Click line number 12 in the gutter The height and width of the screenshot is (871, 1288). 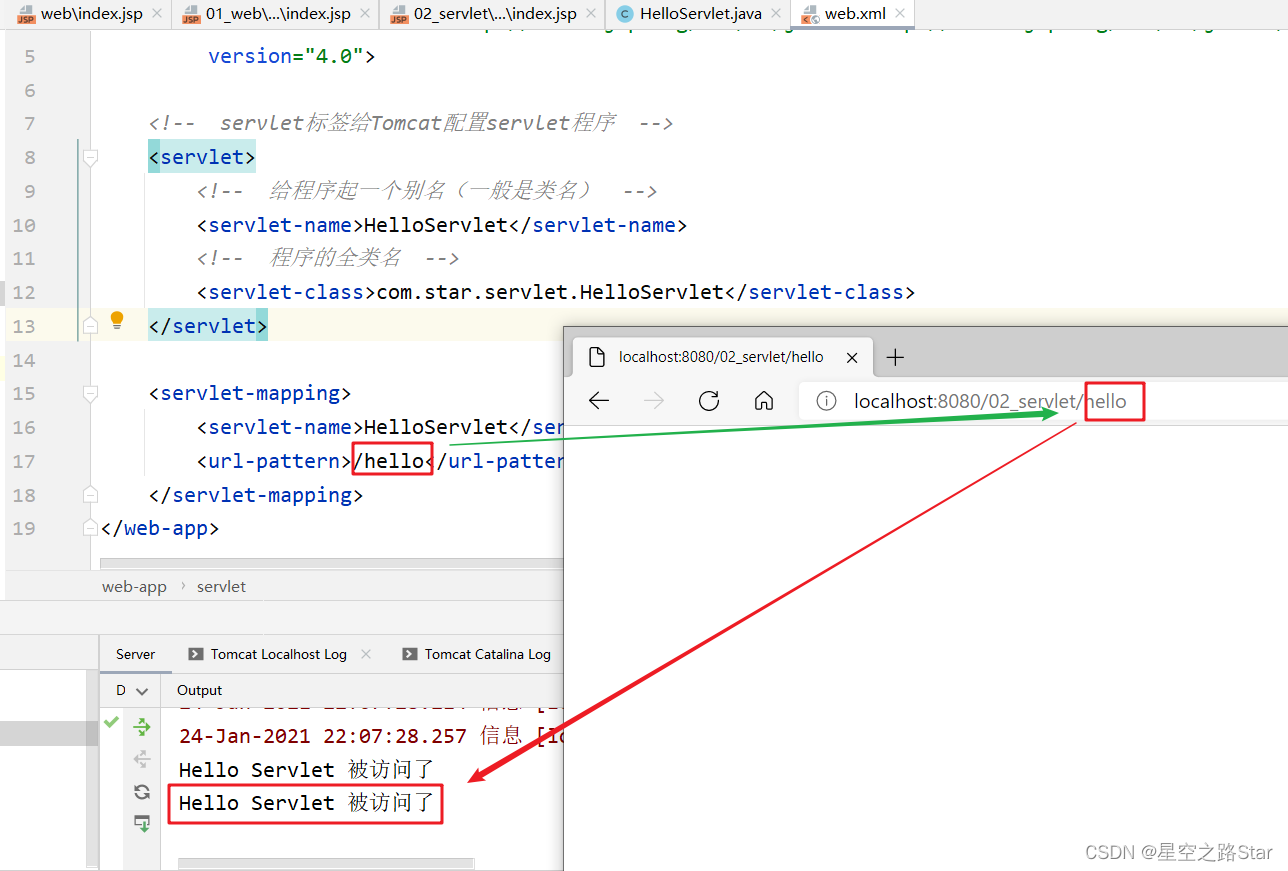[23, 292]
